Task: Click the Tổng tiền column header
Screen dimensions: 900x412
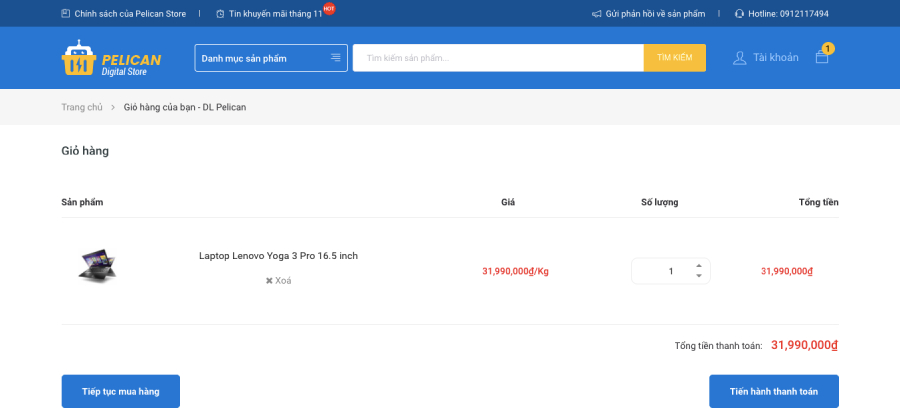Action: [x=818, y=202]
